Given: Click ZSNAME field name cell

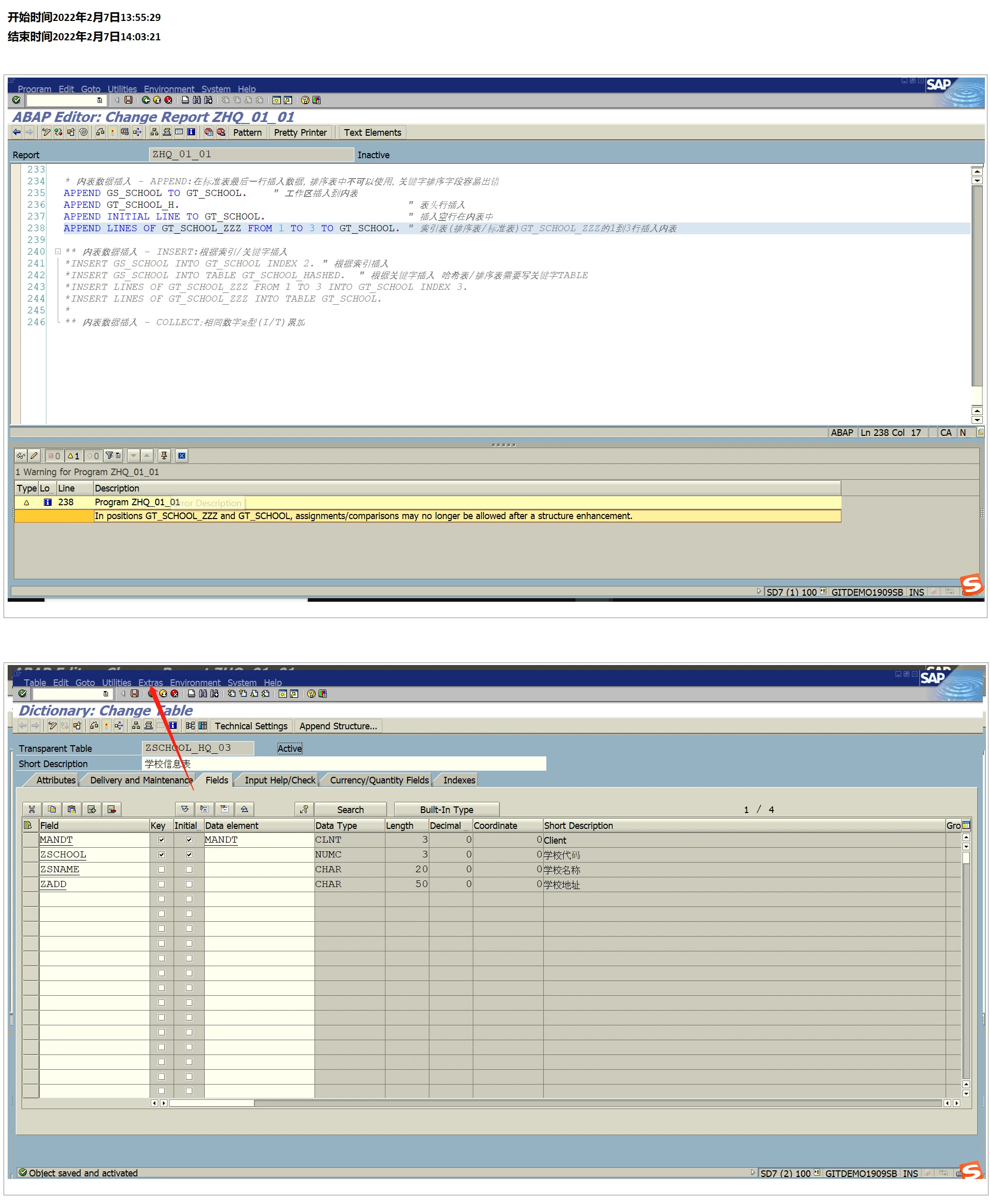Looking at the screenshot, I should 93,870.
